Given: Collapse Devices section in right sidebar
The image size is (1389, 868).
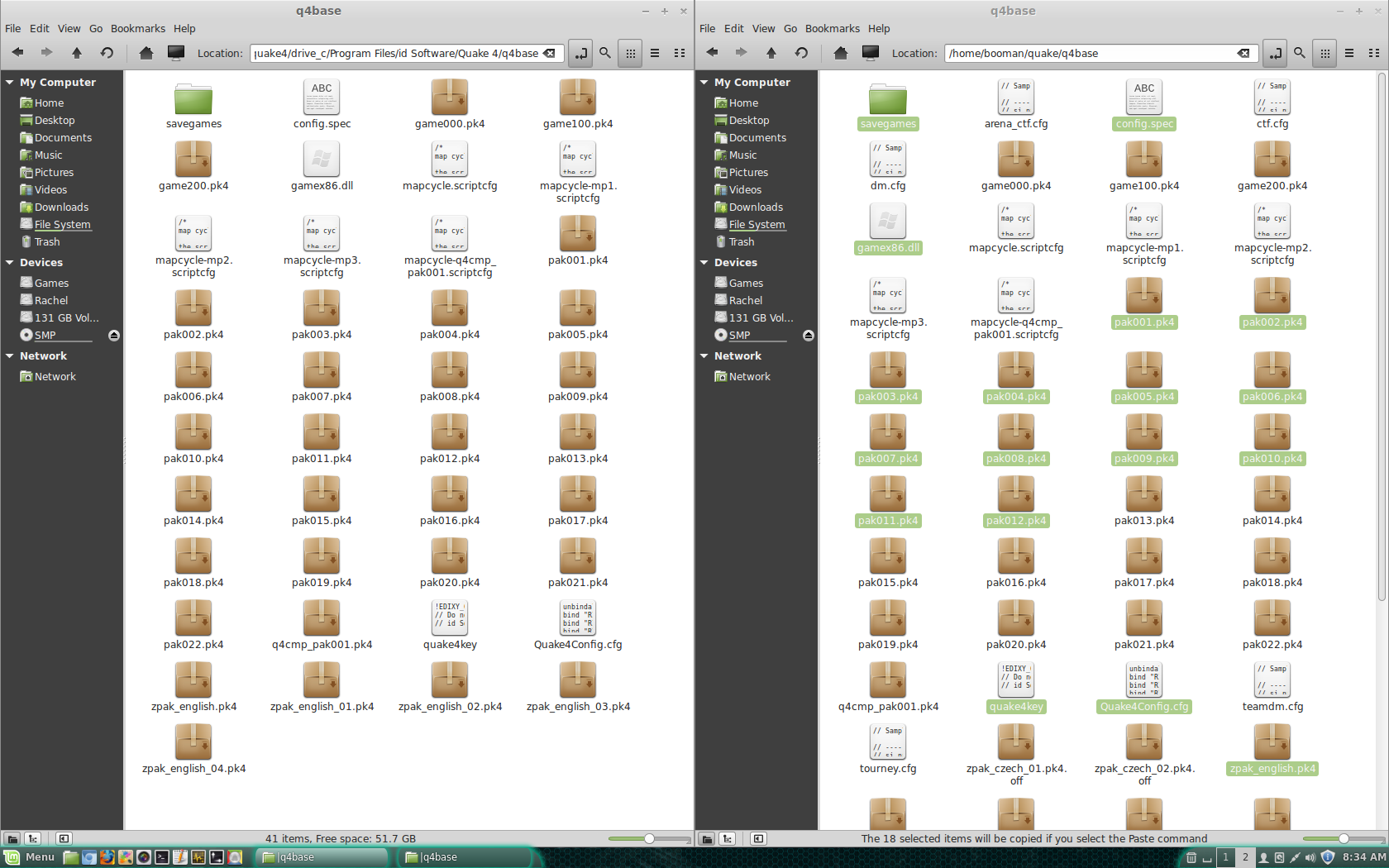Looking at the screenshot, I should (x=704, y=263).
